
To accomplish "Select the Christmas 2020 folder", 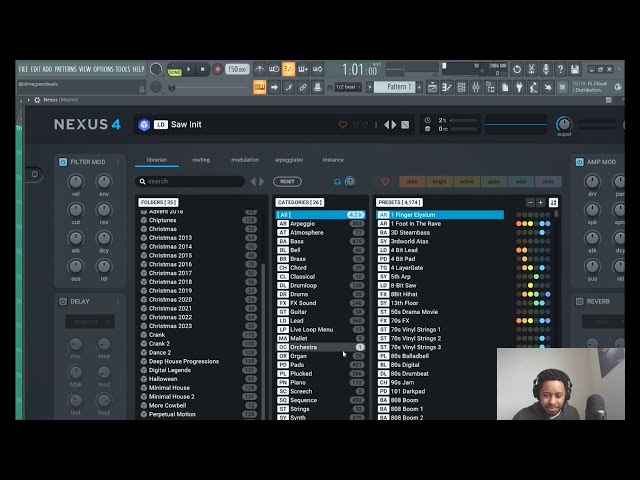I will click(x=198, y=300).
